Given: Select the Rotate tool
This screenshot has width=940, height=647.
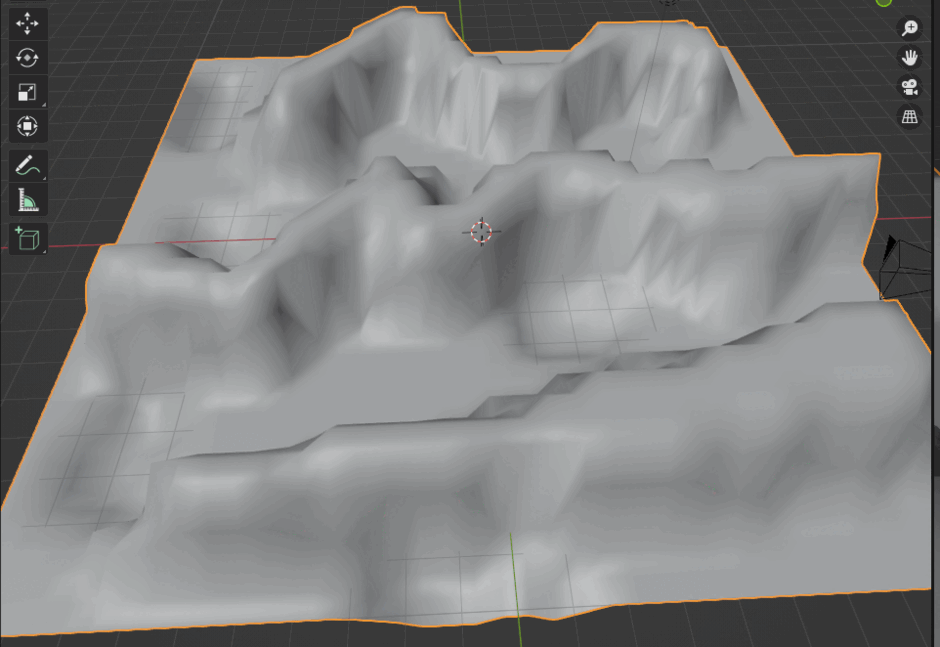Looking at the screenshot, I should point(28,58).
